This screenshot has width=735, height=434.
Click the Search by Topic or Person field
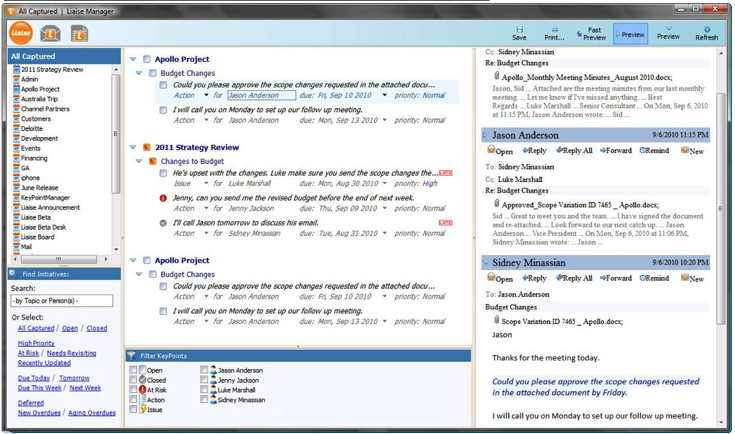point(61,301)
